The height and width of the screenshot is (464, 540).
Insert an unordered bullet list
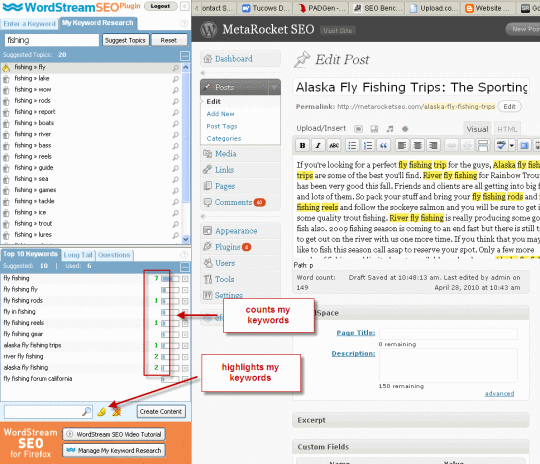coord(352,145)
